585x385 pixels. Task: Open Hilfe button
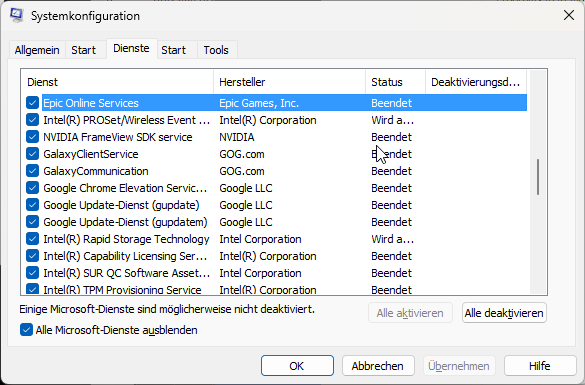pyautogui.click(x=540, y=366)
